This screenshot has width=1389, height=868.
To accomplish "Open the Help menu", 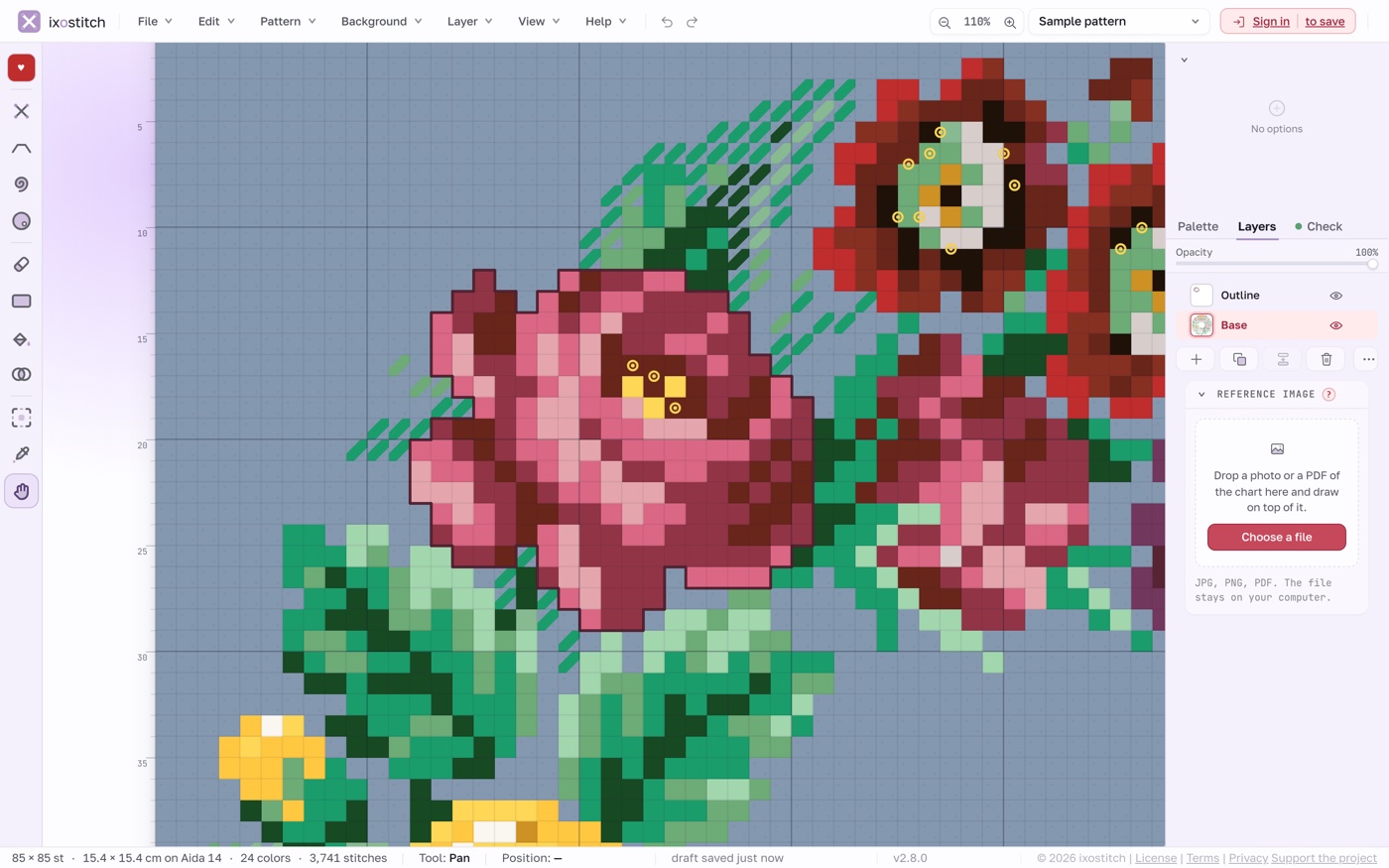I will [605, 22].
